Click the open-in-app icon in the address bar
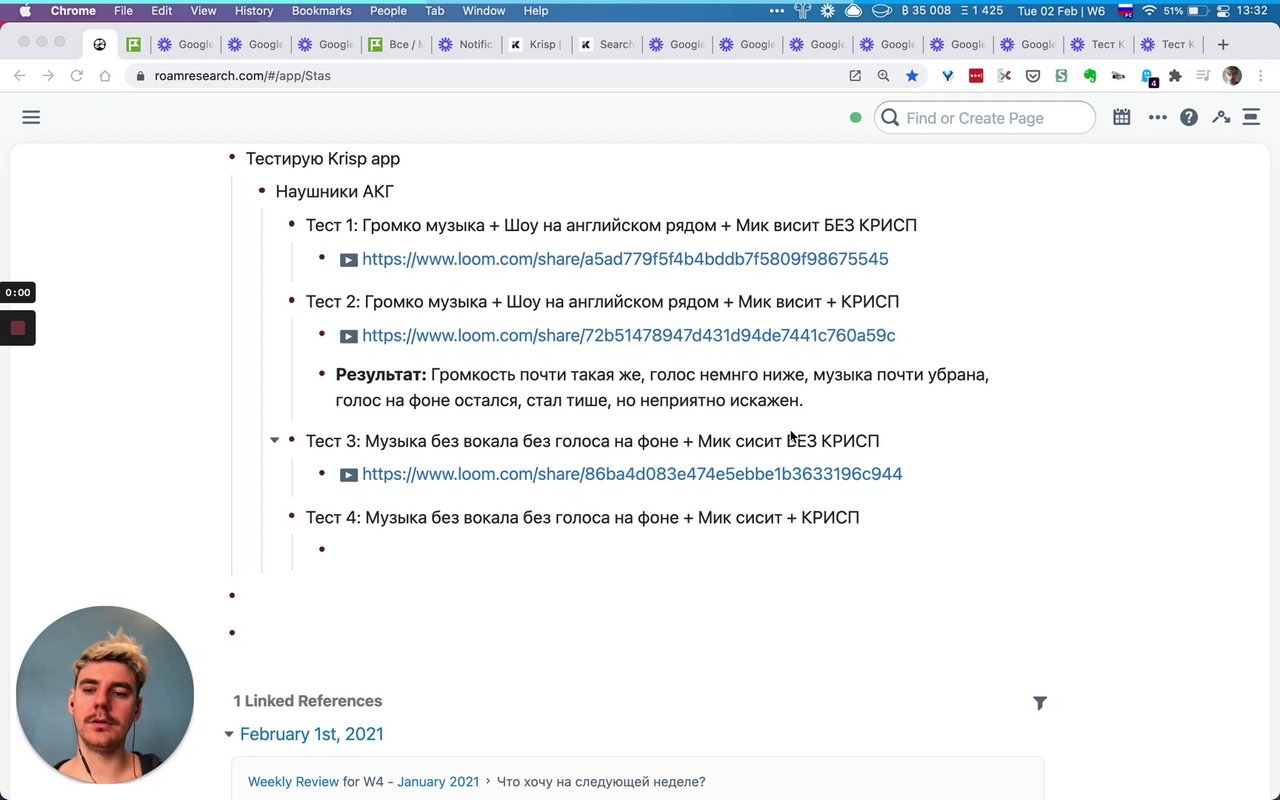This screenshot has width=1280, height=800. point(855,75)
